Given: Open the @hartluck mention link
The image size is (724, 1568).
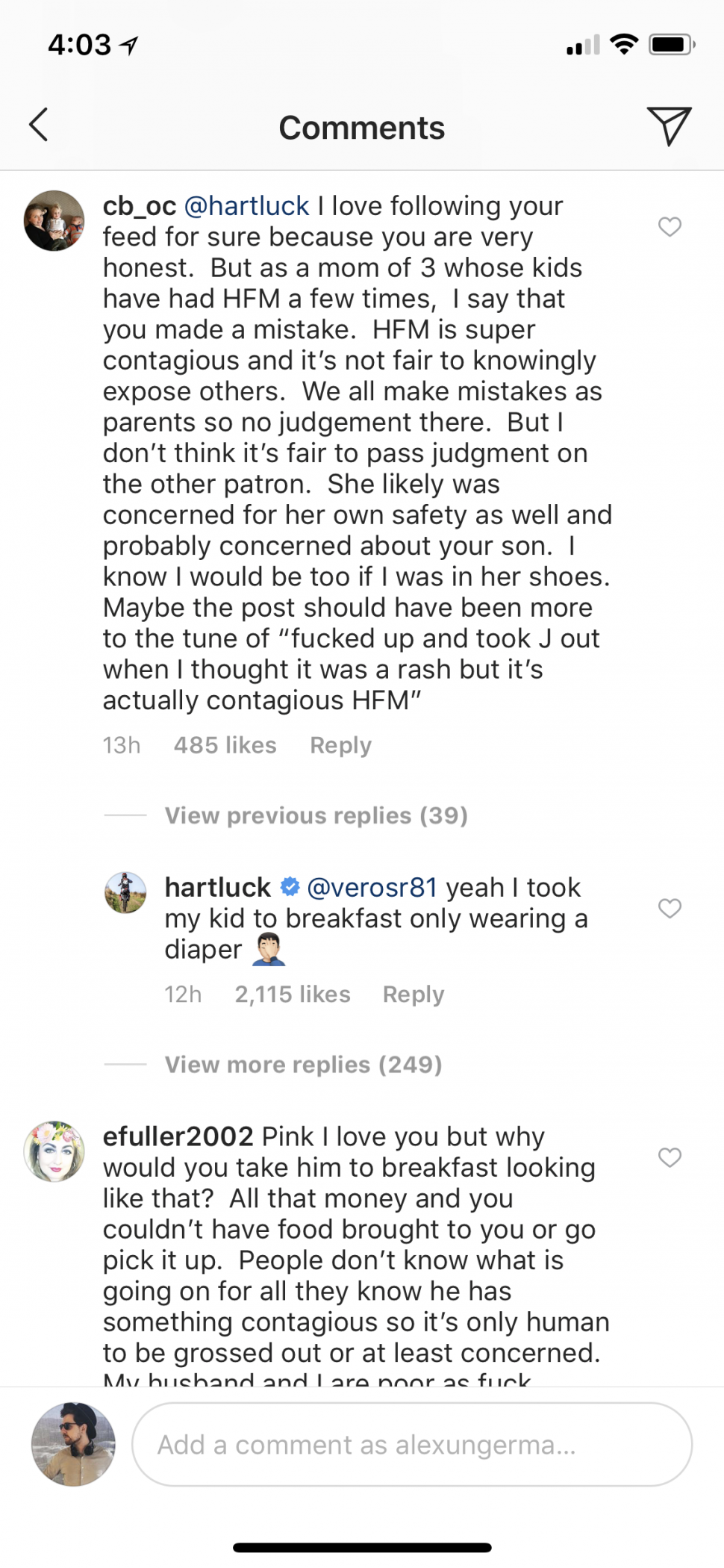Looking at the screenshot, I should [246, 206].
